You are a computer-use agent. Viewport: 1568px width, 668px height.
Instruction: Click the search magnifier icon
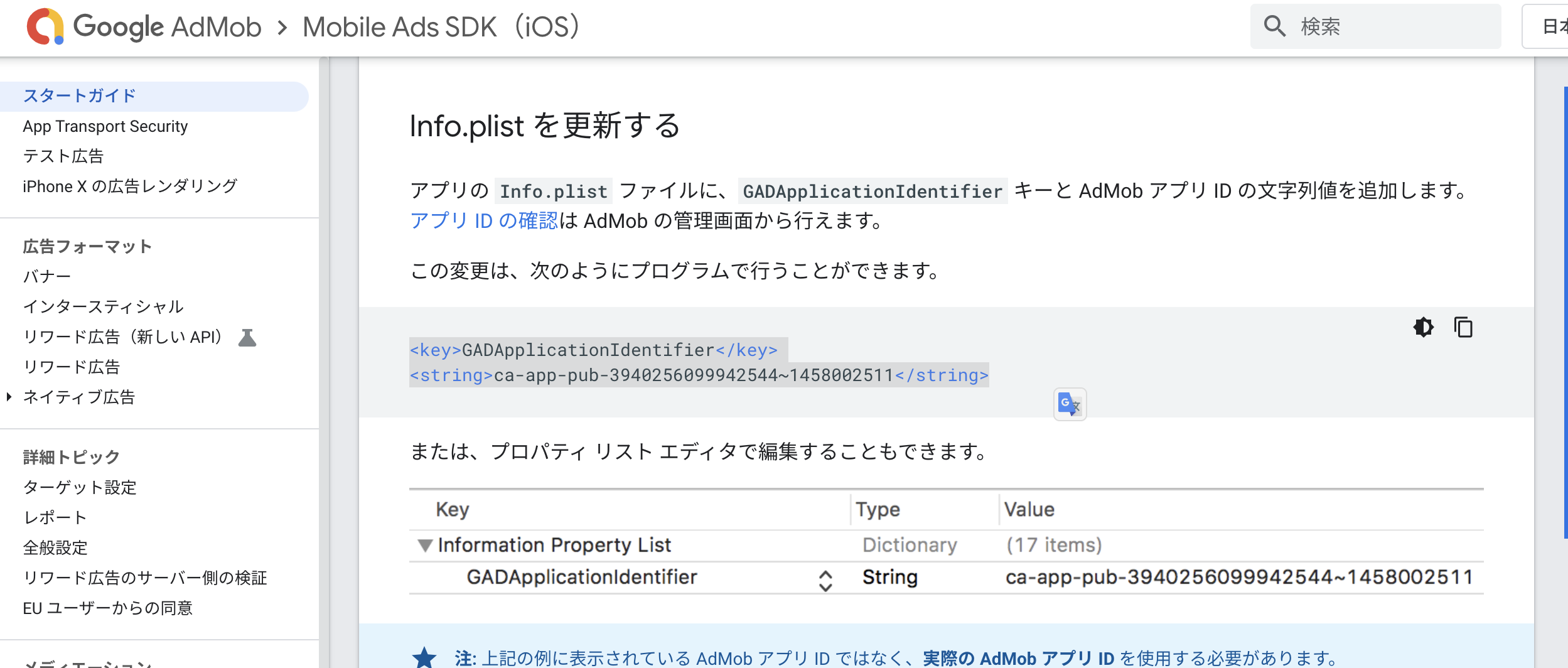(x=1274, y=26)
